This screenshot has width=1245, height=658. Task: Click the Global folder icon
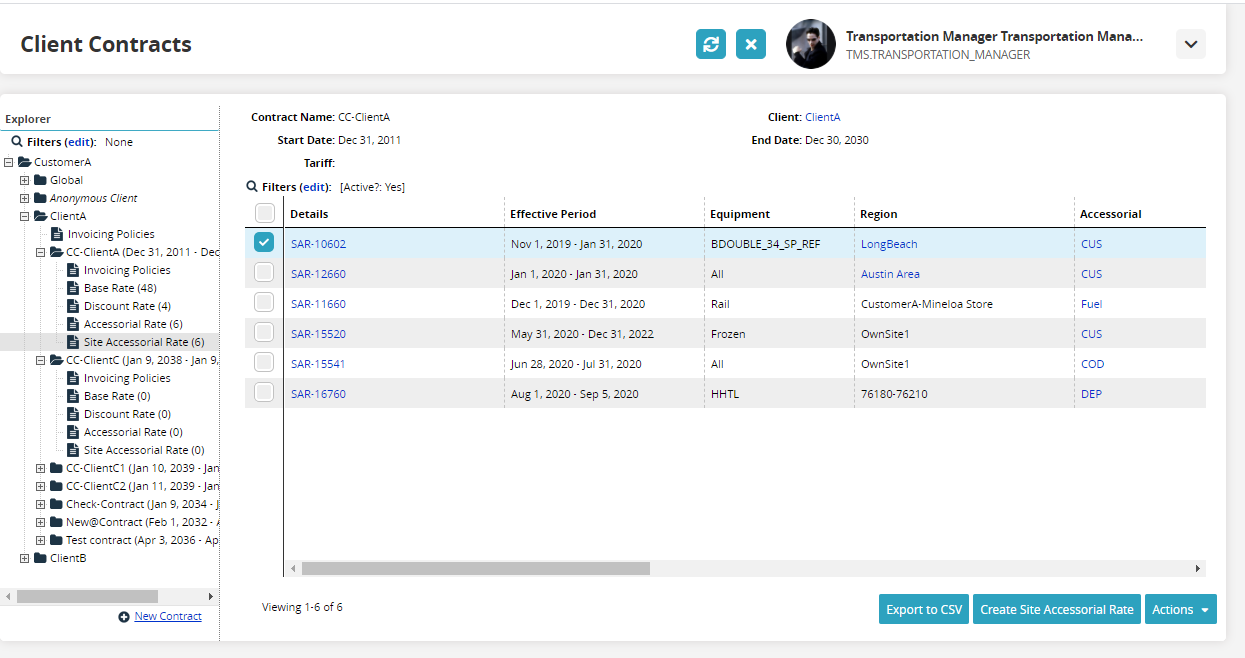point(41,180)
